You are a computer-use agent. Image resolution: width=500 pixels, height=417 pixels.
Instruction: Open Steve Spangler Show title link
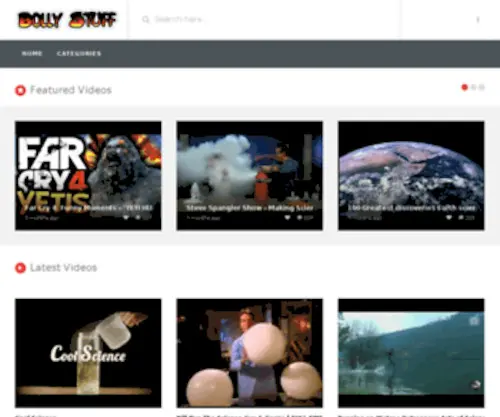tap(250, 208)
